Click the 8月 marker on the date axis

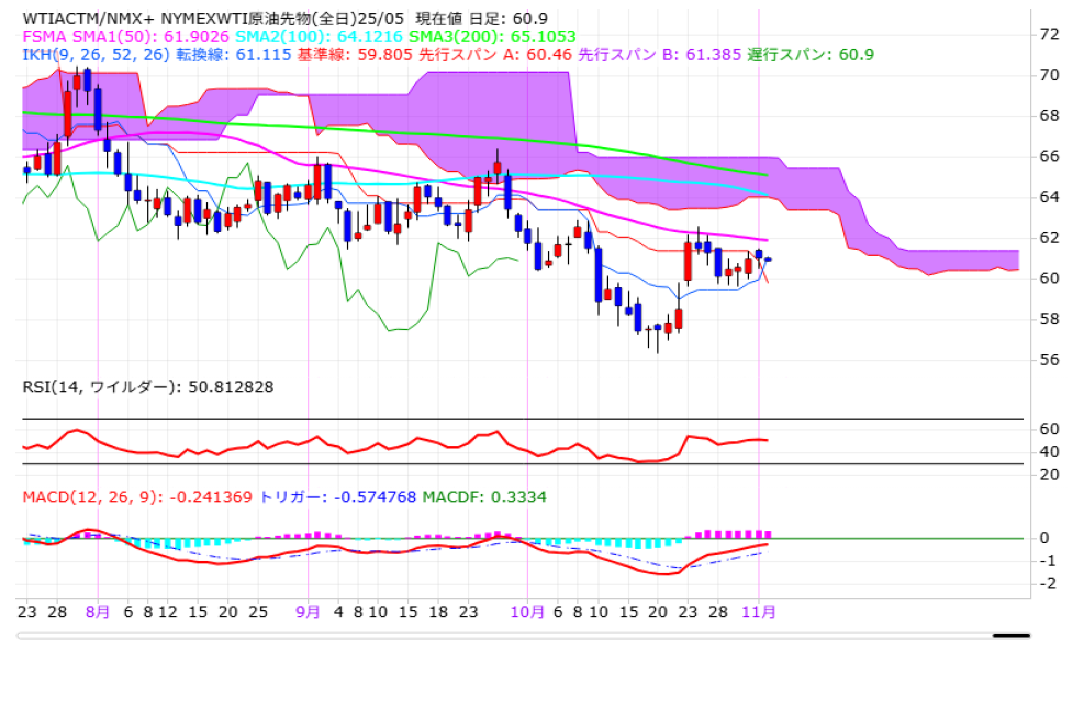(x=98, y=611)
